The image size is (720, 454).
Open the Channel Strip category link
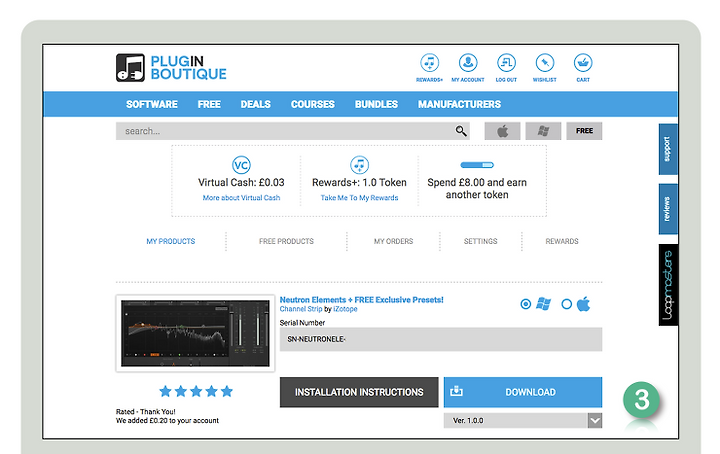click(x=301, y=309)
